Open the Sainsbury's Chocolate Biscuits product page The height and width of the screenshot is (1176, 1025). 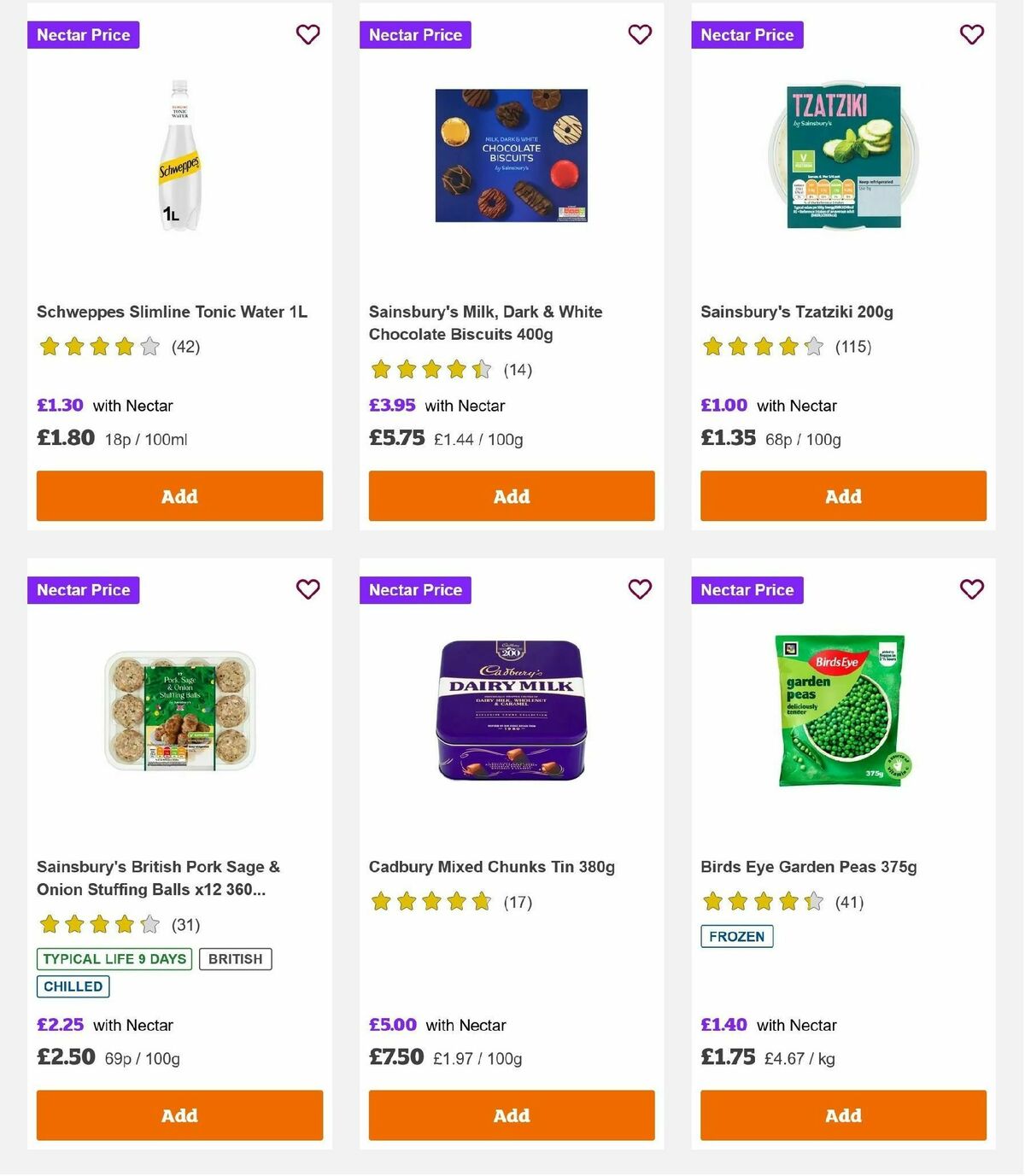[485, 323]
